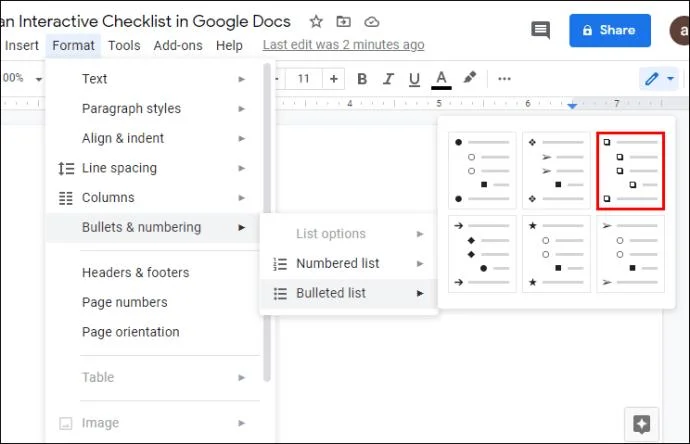The image size is (690, 444).
Task: Choose the arrowhead, circle, square bullet preset
Action: 630,253
